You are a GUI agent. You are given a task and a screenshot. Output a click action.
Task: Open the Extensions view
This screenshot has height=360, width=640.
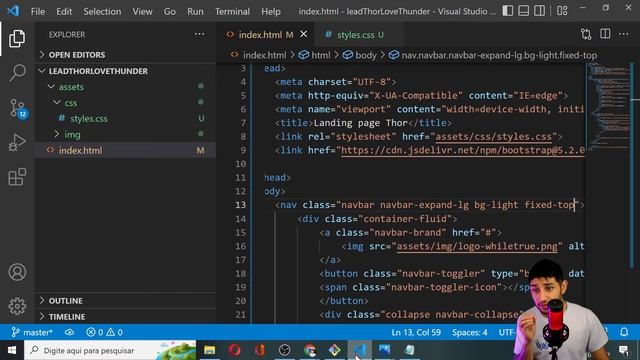pos(17,177)
